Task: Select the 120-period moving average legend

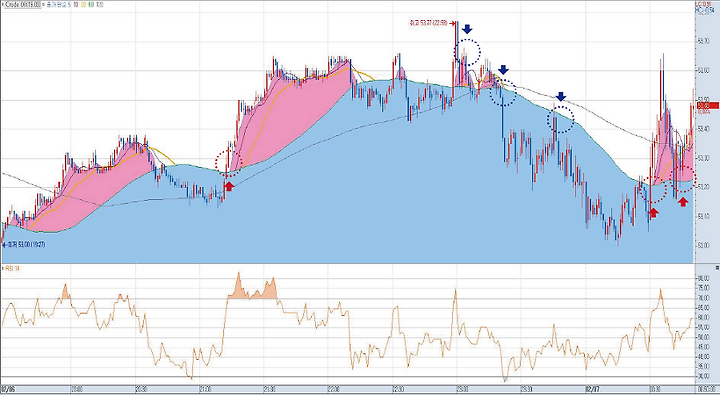Action: click(x=100, y=5)
